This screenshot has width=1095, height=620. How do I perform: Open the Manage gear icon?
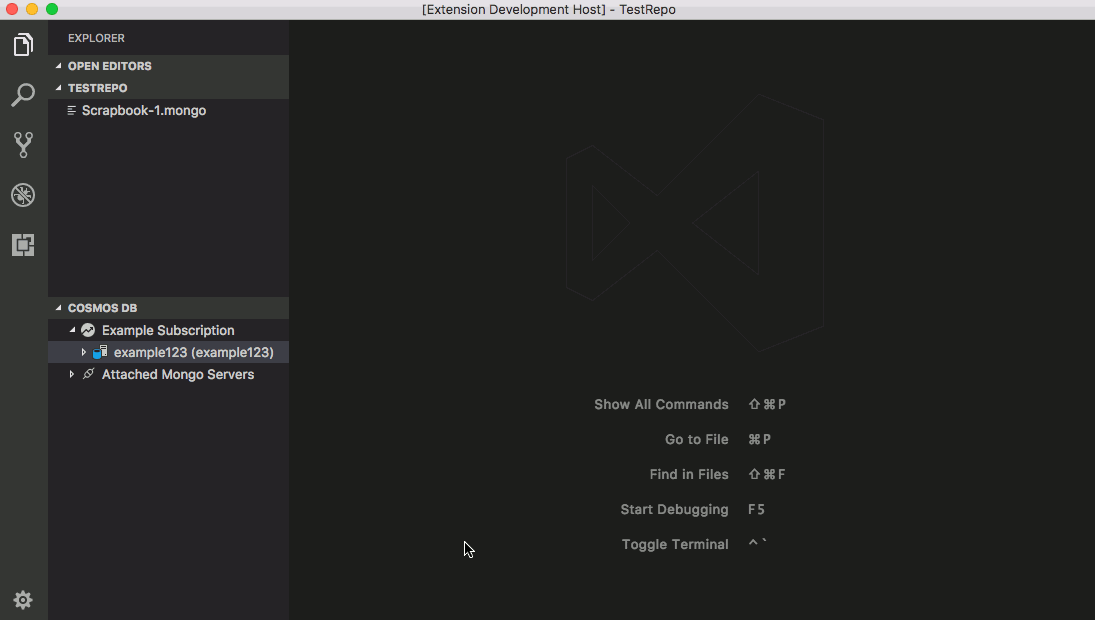pyautogui.click(x=23, y=600)
